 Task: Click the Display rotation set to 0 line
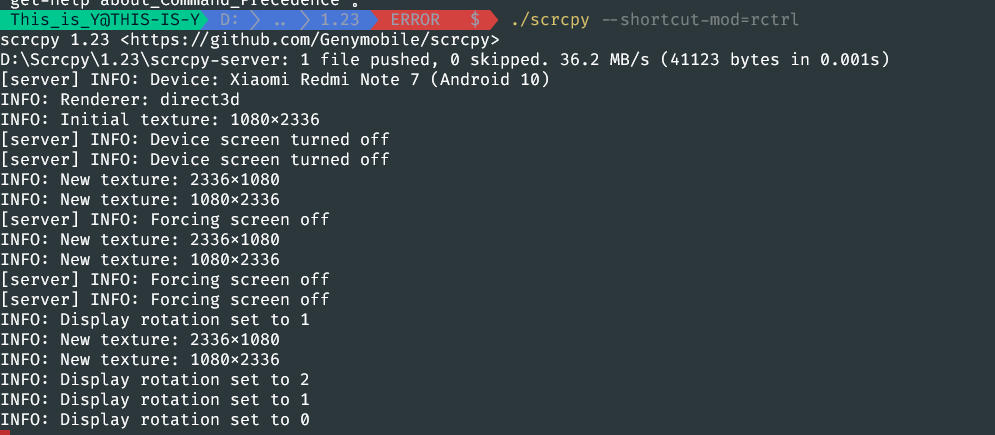(x=155, y=419)
